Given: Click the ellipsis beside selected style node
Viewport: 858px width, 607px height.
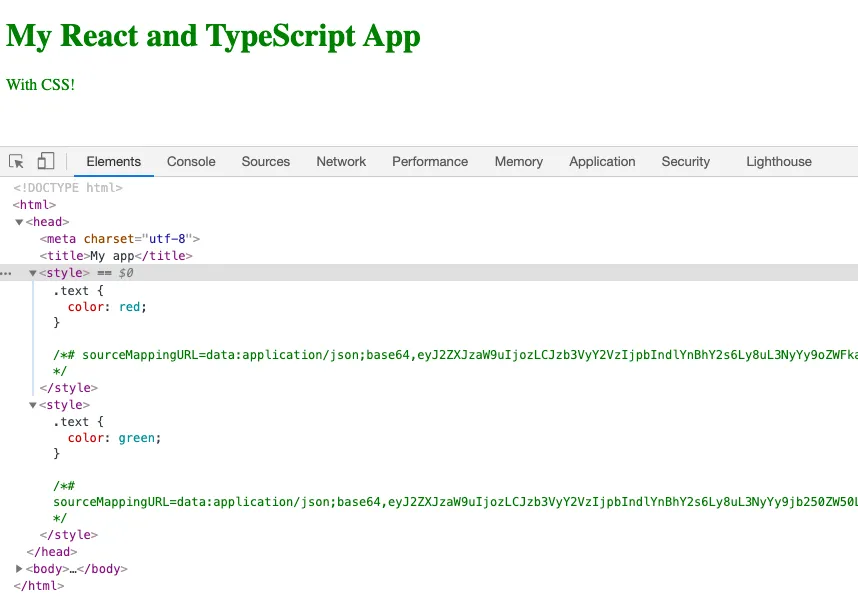Looking at the screenshot, I should click(6, 273).
